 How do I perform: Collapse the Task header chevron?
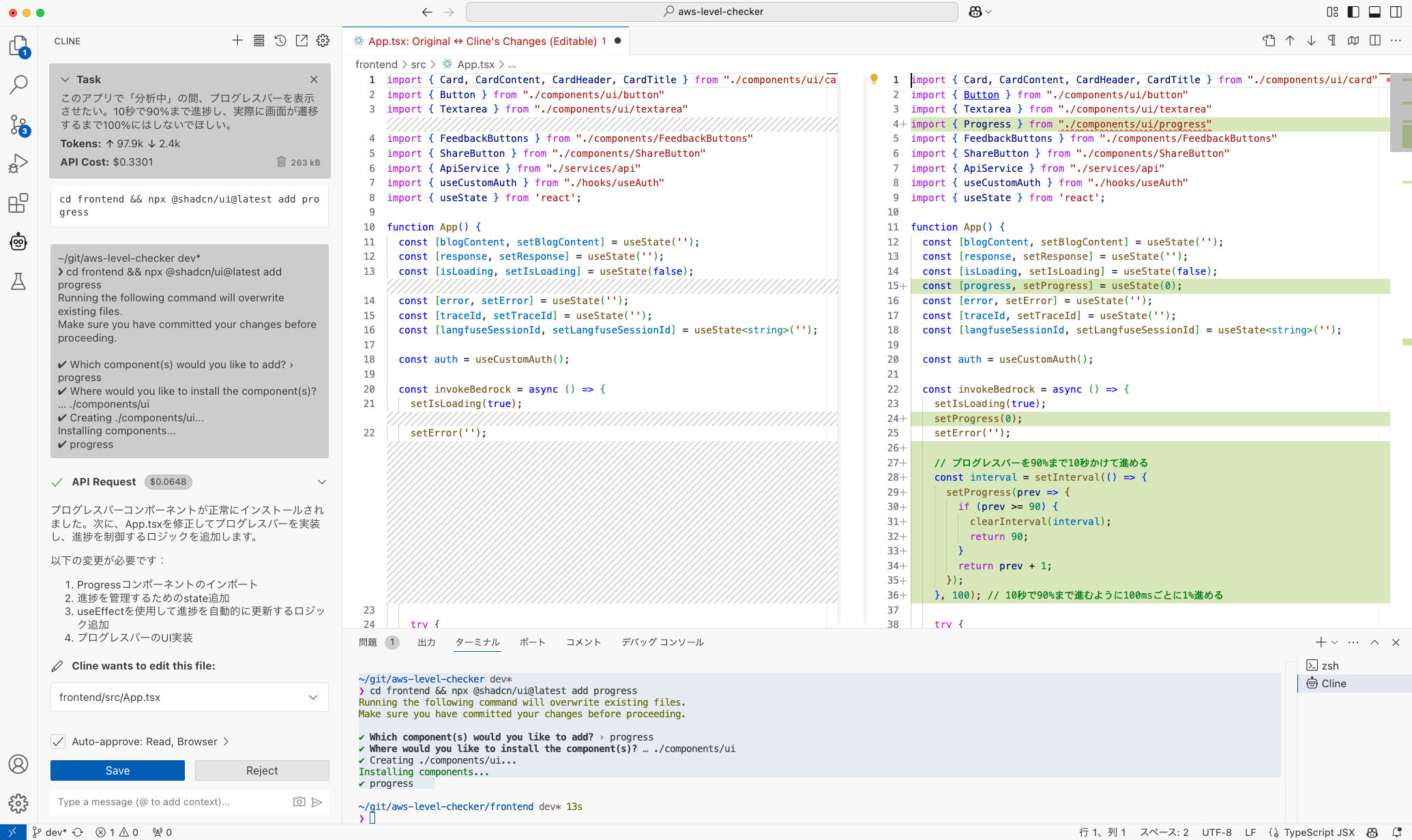(65, 79)
